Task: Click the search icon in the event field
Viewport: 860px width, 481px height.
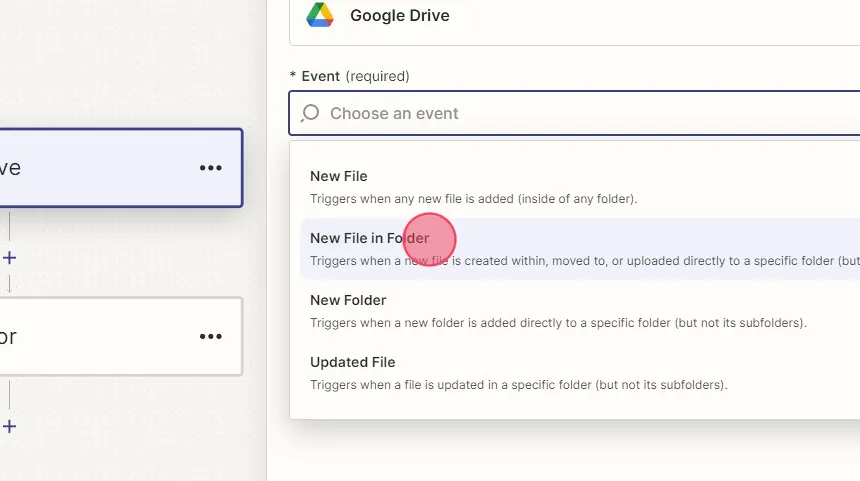Action: click(310, 113)
